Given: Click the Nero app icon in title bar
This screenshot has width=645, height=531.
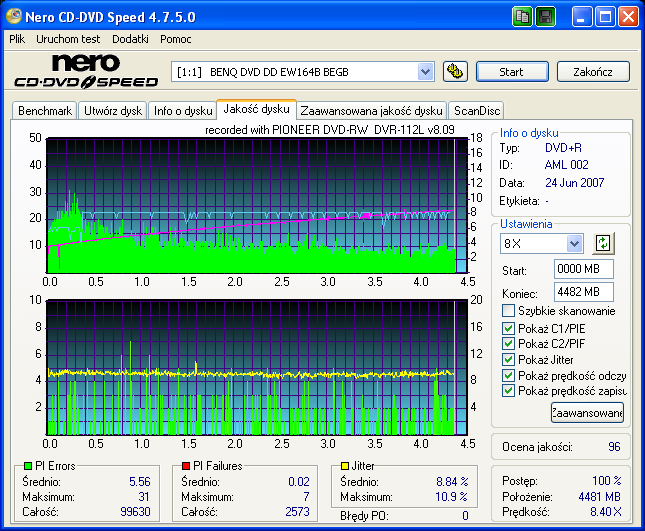Looking at the screenshot, I should (14, 16).
